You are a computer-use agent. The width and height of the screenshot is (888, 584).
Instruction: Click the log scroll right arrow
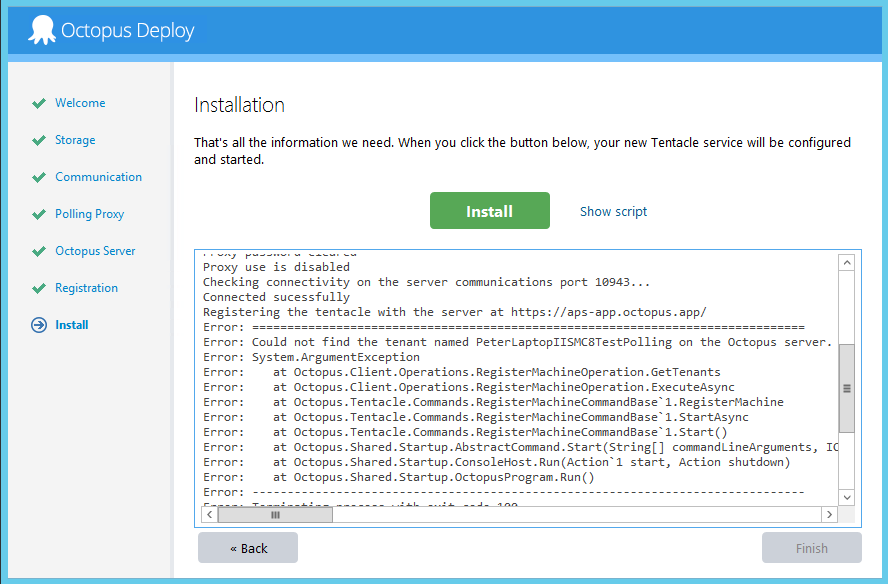(x=830, y=514)
